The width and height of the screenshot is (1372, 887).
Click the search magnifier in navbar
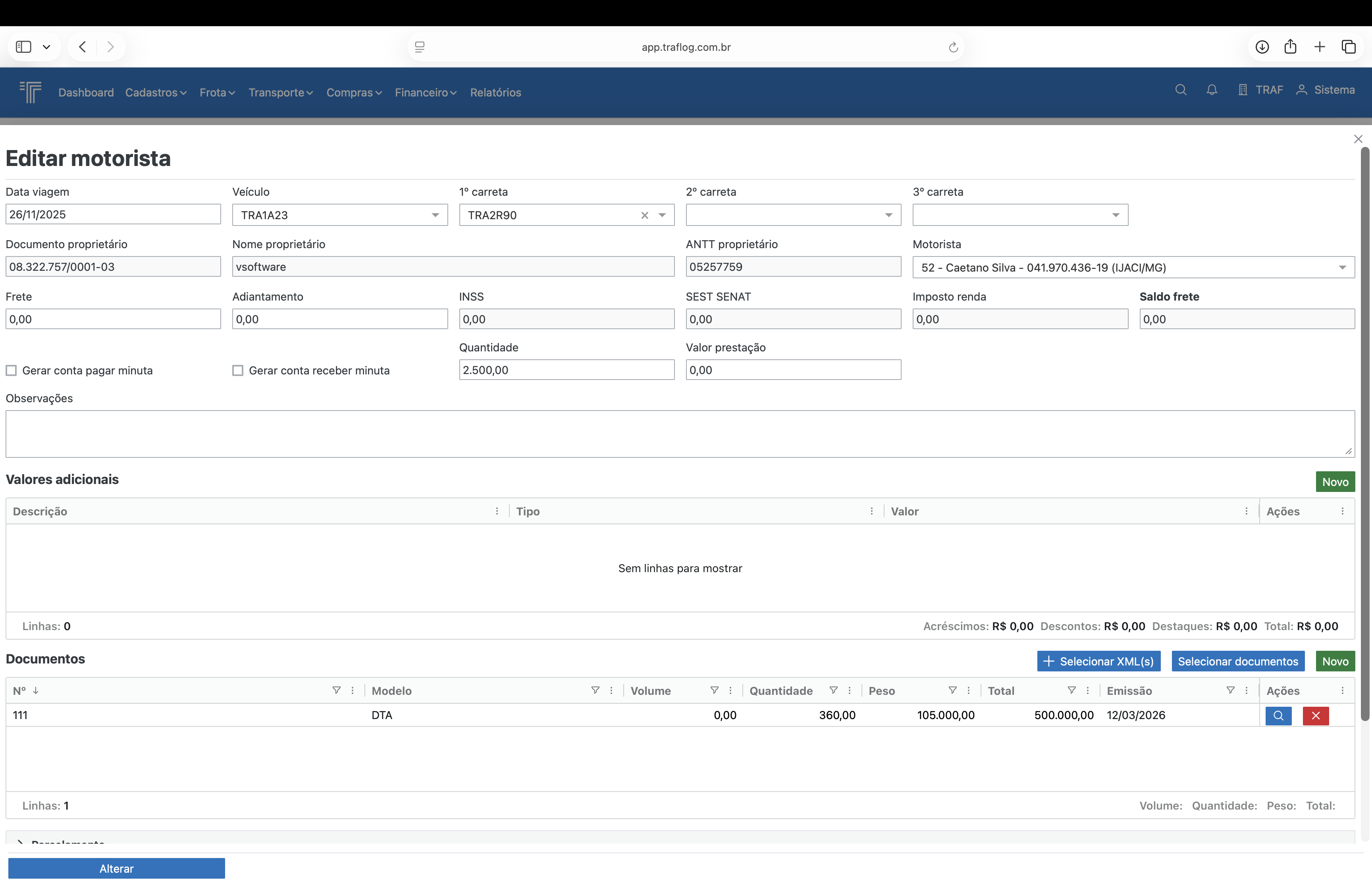[x=1180, y=90]
